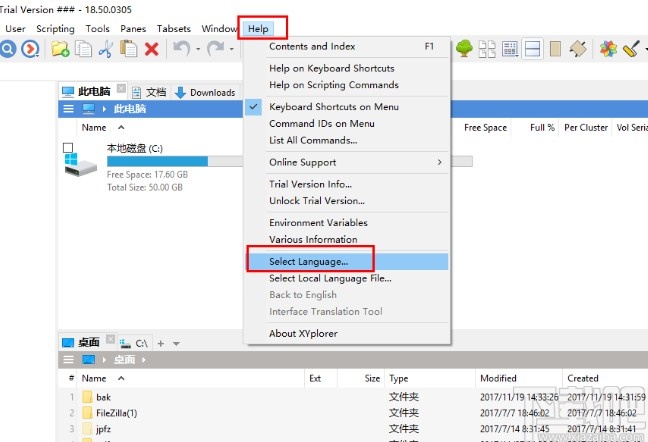648x442 pixels.
Task: Switch to the Downloads tab
Action: pos(205,92)
